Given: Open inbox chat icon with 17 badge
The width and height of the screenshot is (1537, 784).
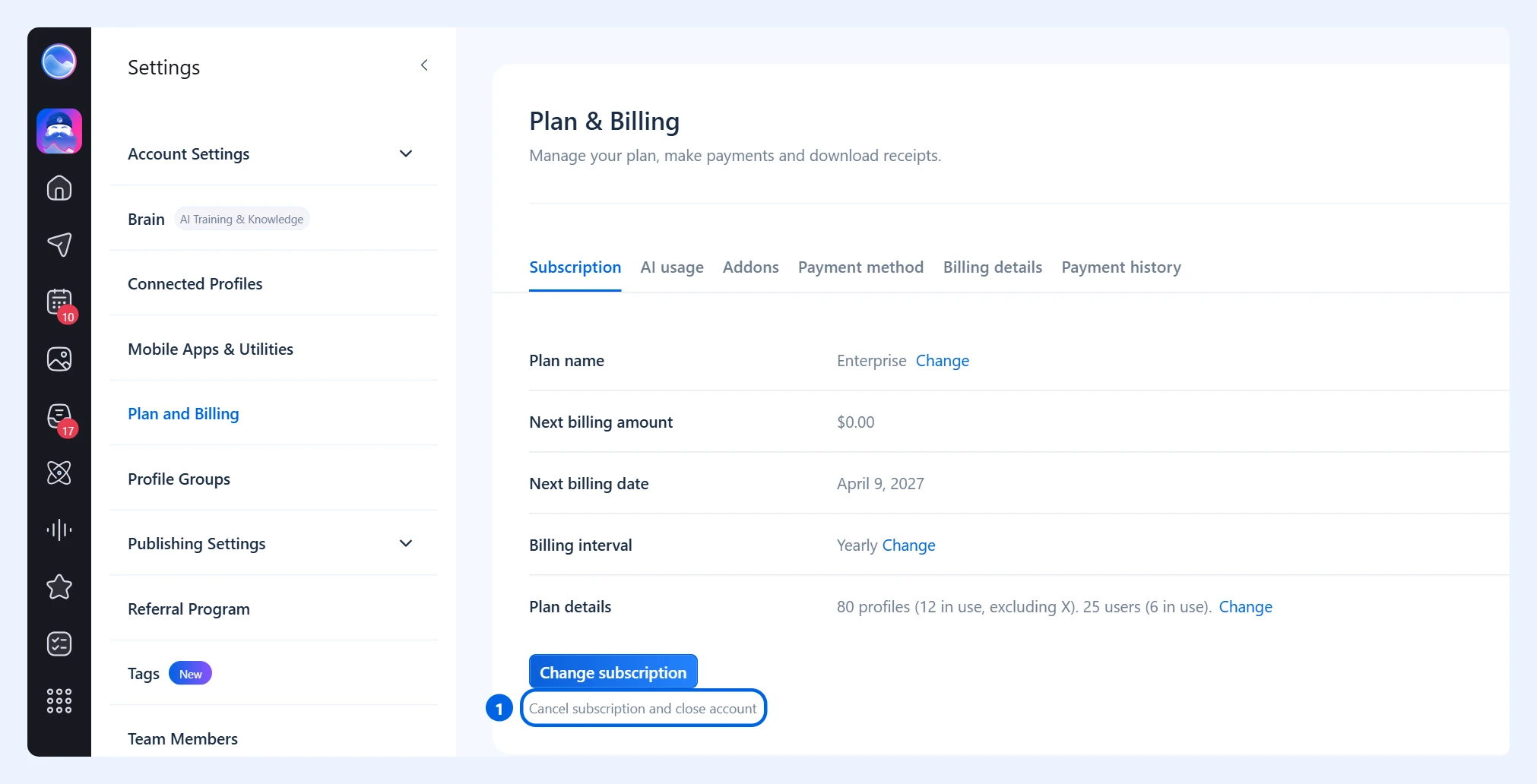Looking at the screenshot, I should tap(59, 416).
